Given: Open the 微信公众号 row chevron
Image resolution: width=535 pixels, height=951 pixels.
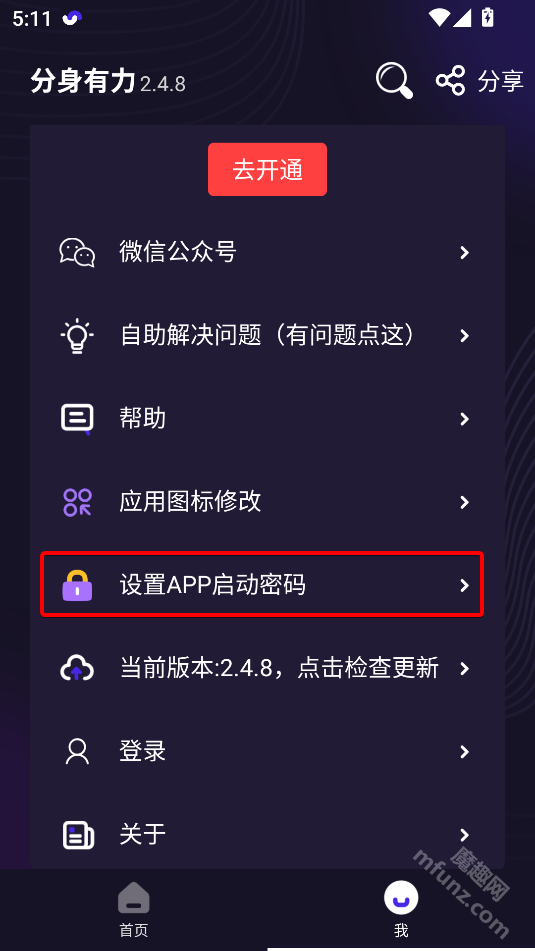Looking at the screenshot, I should [464, 252].
